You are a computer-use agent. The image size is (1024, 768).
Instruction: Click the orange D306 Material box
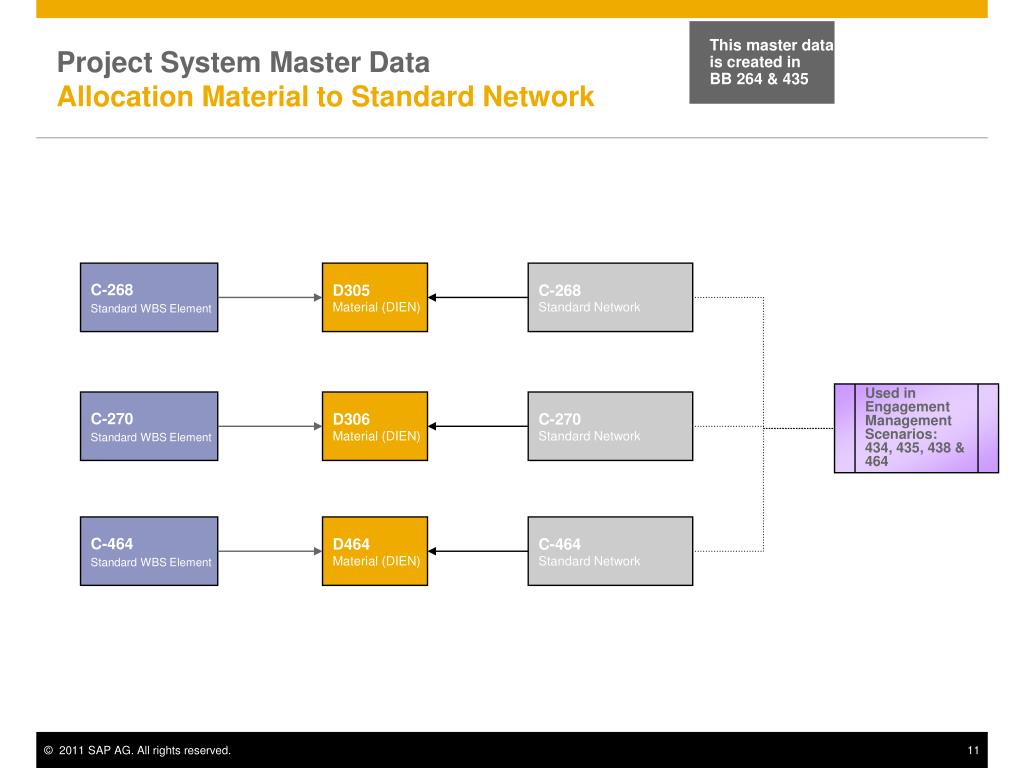(374, 426)
